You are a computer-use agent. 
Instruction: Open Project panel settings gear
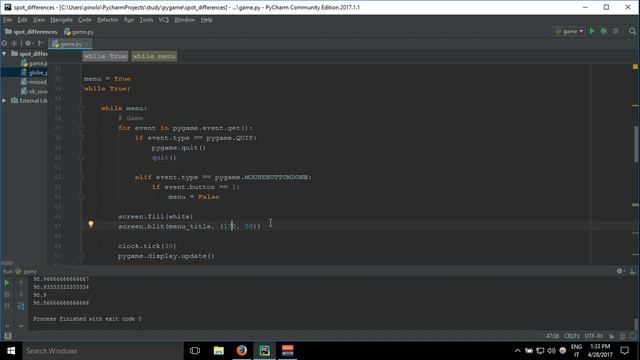pyautogui.click(x=28, y=43)
